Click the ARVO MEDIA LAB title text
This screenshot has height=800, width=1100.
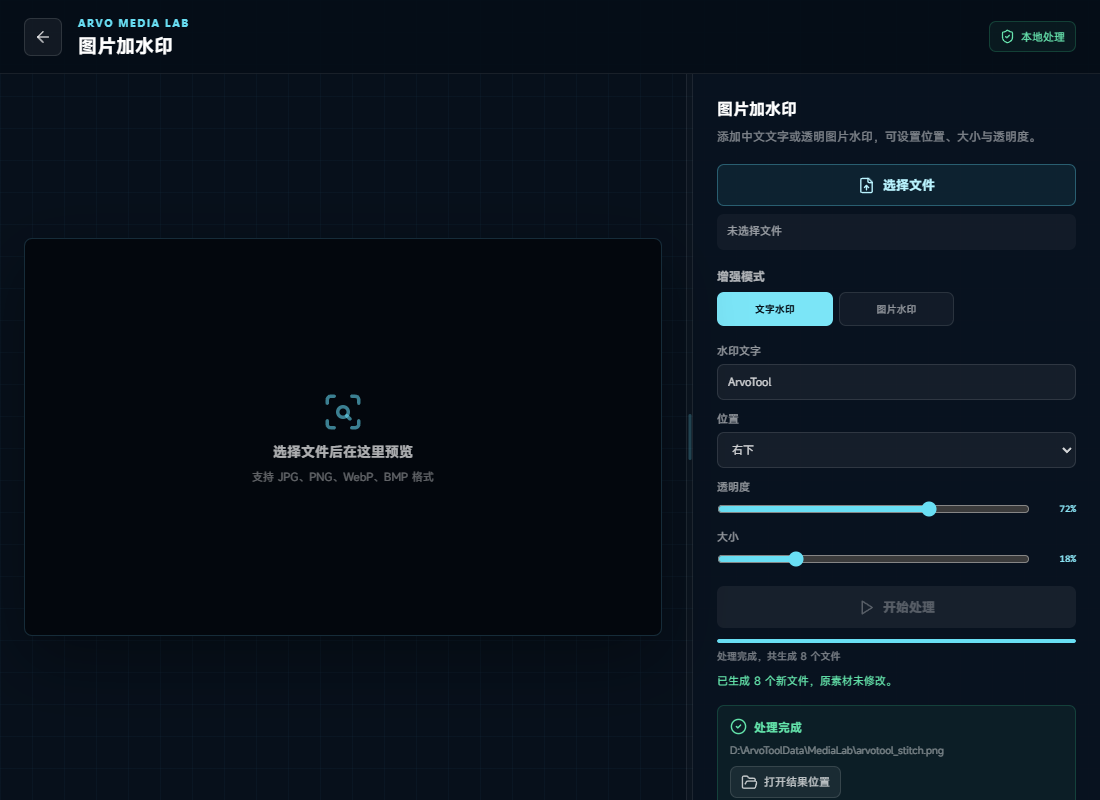(133, 23)
